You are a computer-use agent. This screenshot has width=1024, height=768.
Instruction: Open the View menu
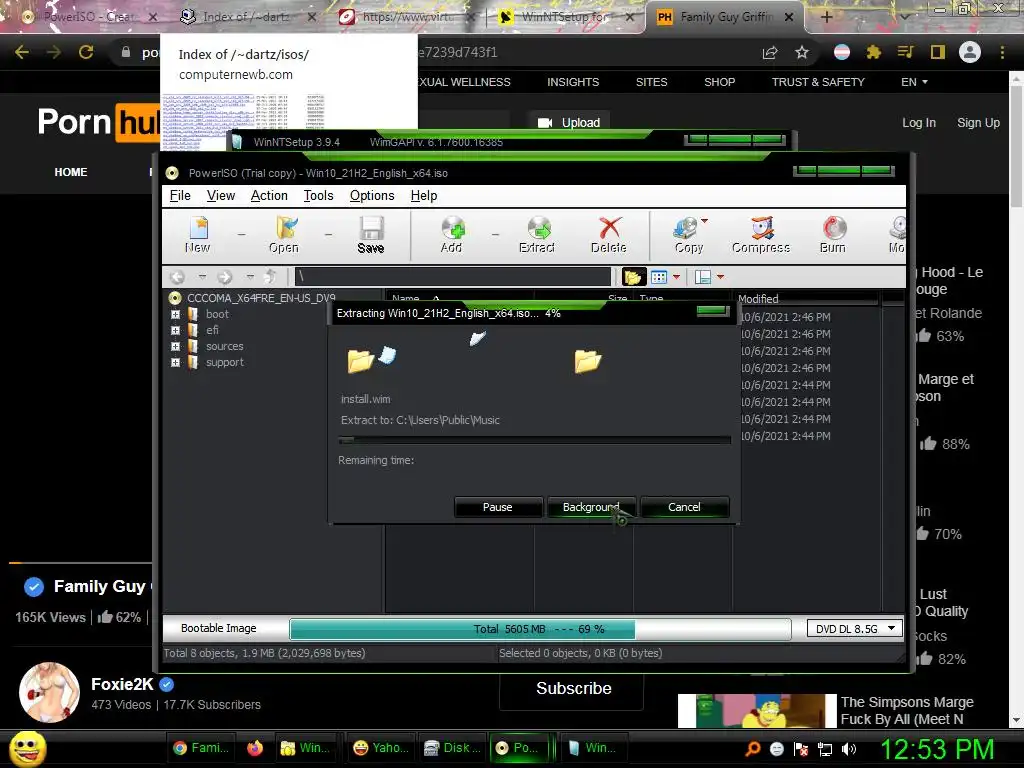click(x=221, y=195)
